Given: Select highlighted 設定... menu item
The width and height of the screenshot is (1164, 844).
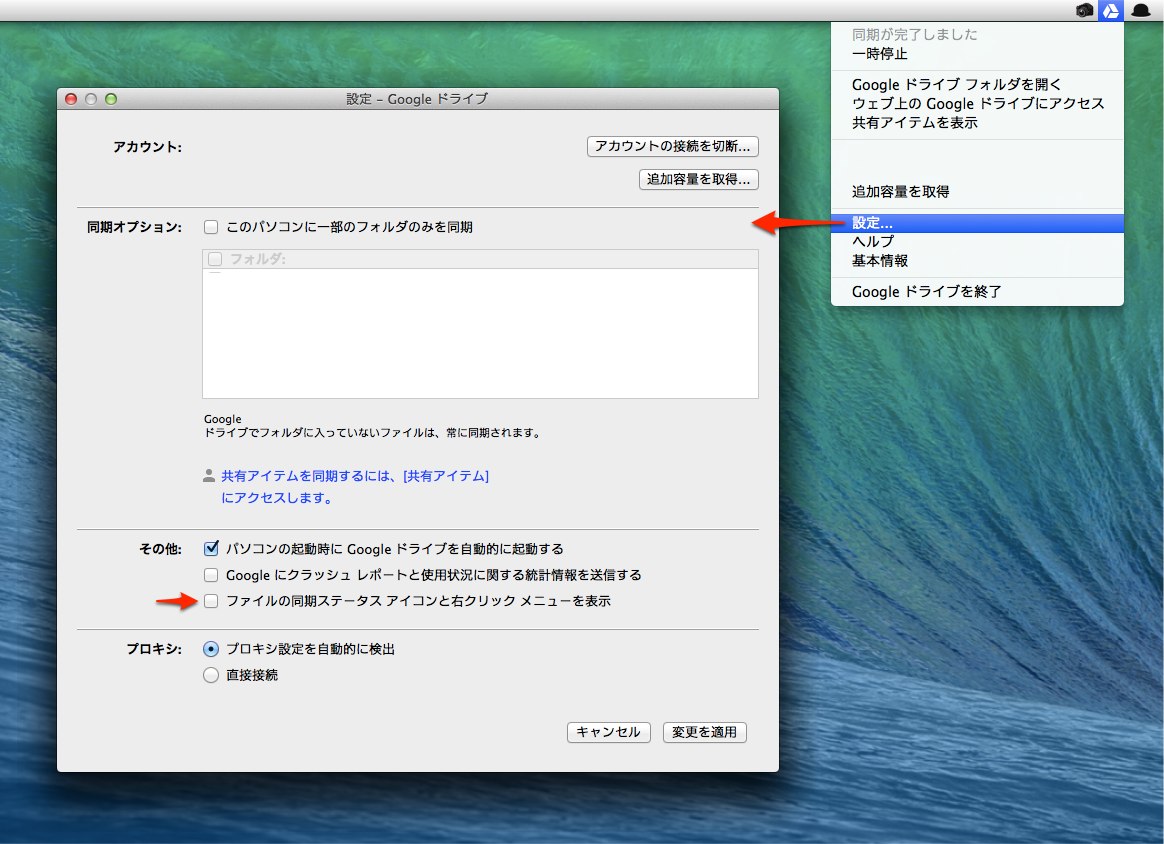Looking at the screenshot, I should click(977, 223).
